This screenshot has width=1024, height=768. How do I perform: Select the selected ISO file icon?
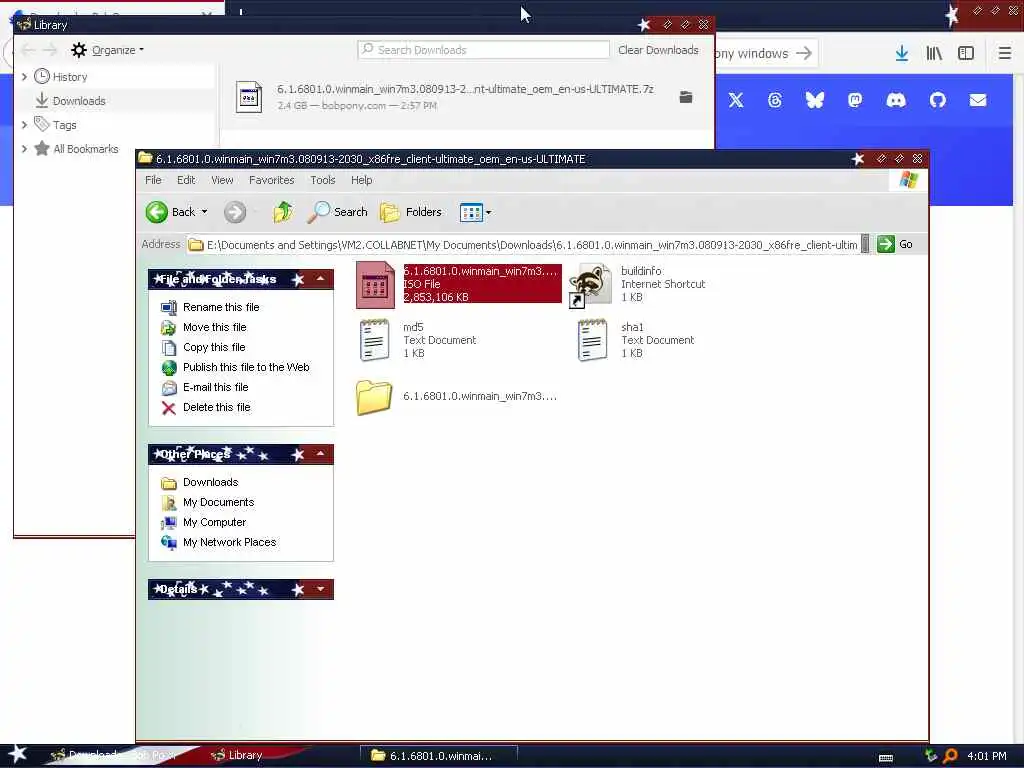click(x=376, y=285)
